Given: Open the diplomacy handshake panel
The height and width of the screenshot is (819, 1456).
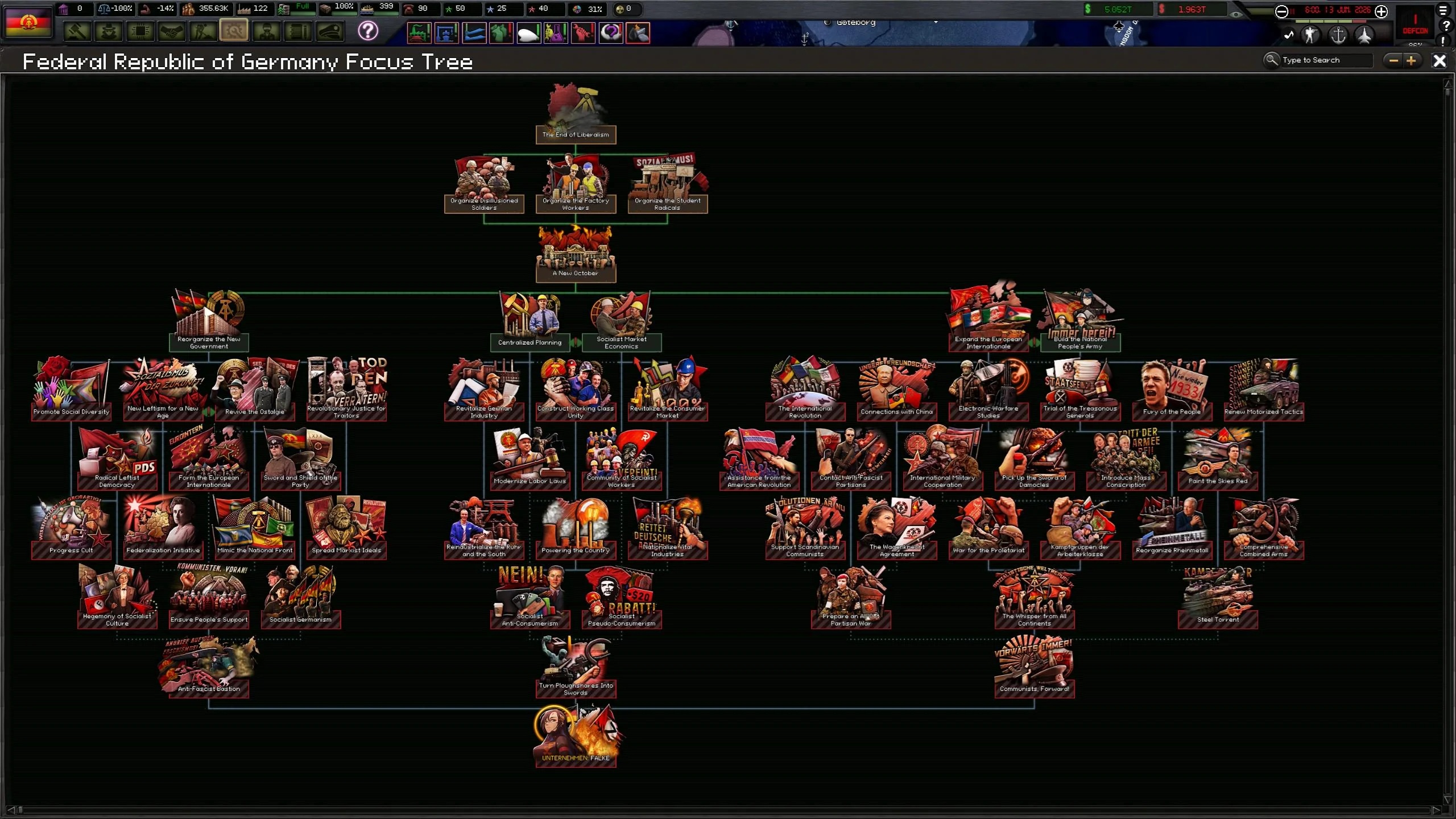Looking at the screenshot, I should point(171,31).
